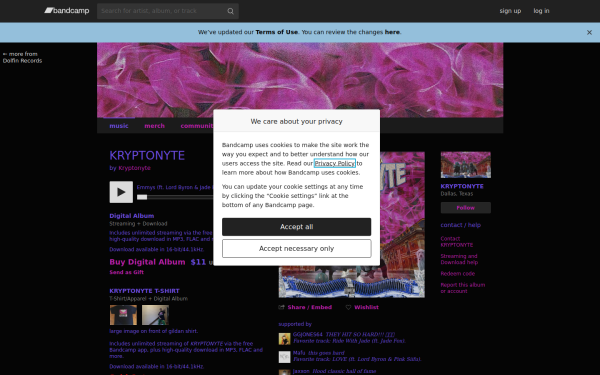Viewport: 600px width, 375px height.
Task: Click the KRYPTONYTE album title
Action: click(x=147, y=156)
